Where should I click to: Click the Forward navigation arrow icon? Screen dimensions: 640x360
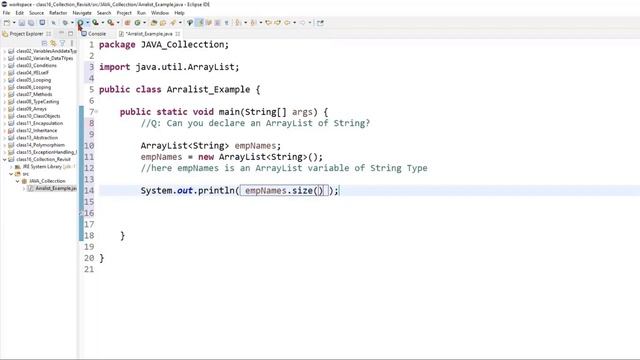click(x=302, y=23)
